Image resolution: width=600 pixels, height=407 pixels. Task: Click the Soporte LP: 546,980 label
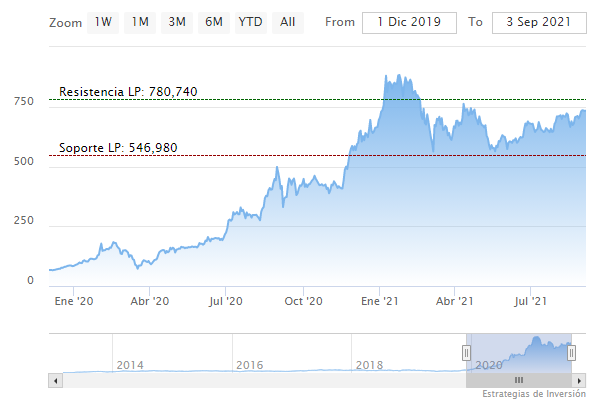pyautogui.click(x=118, y=148)
